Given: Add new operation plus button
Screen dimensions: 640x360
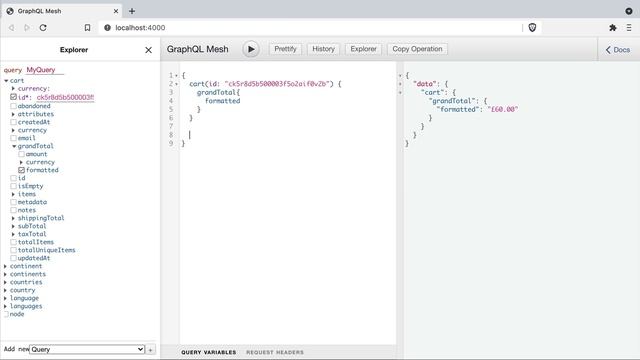Looking at the screenshot, I should [x=151, y=350].
